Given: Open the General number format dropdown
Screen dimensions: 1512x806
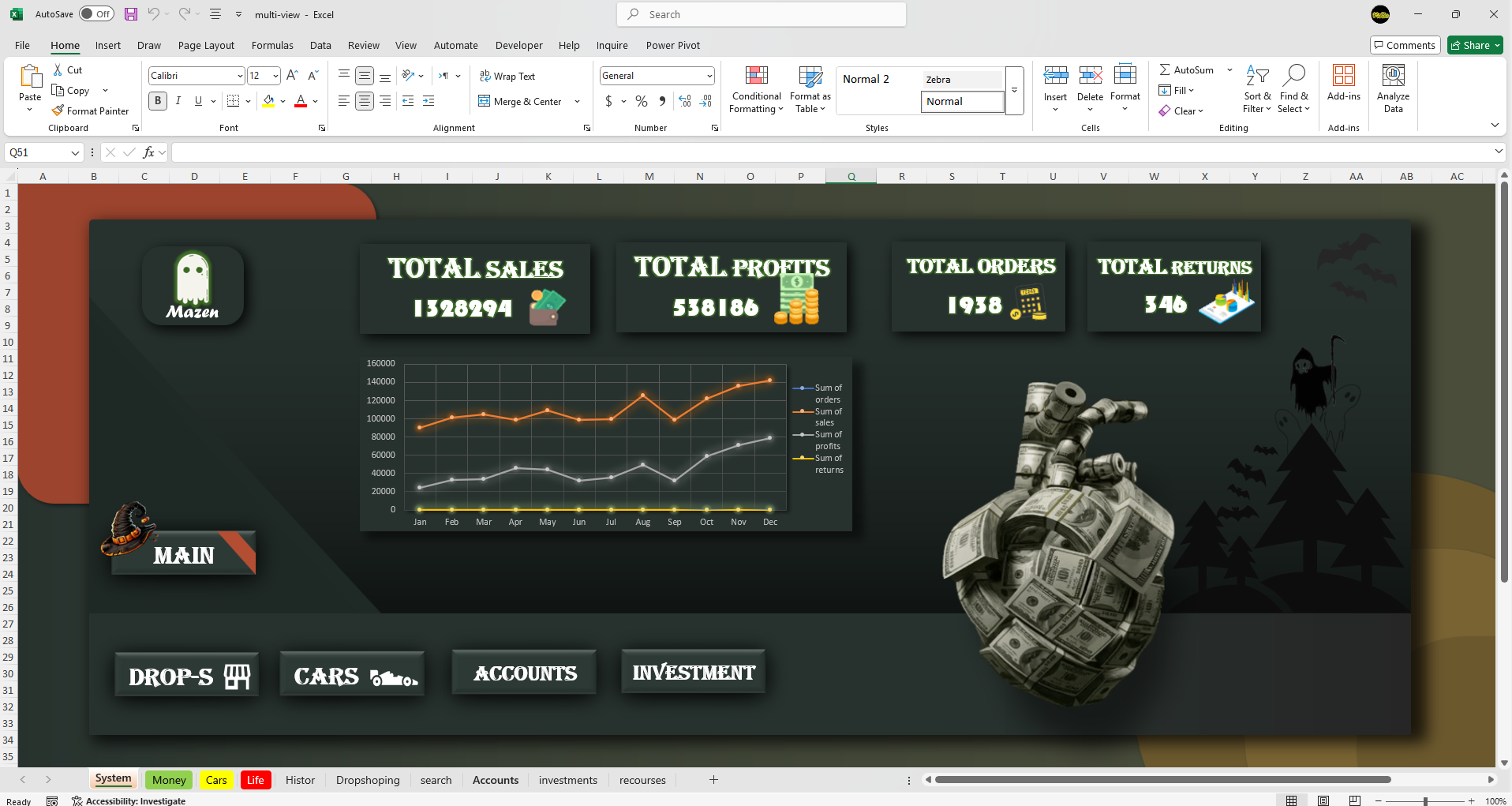Looking at the screenshot, I should (x=709, y=76).
